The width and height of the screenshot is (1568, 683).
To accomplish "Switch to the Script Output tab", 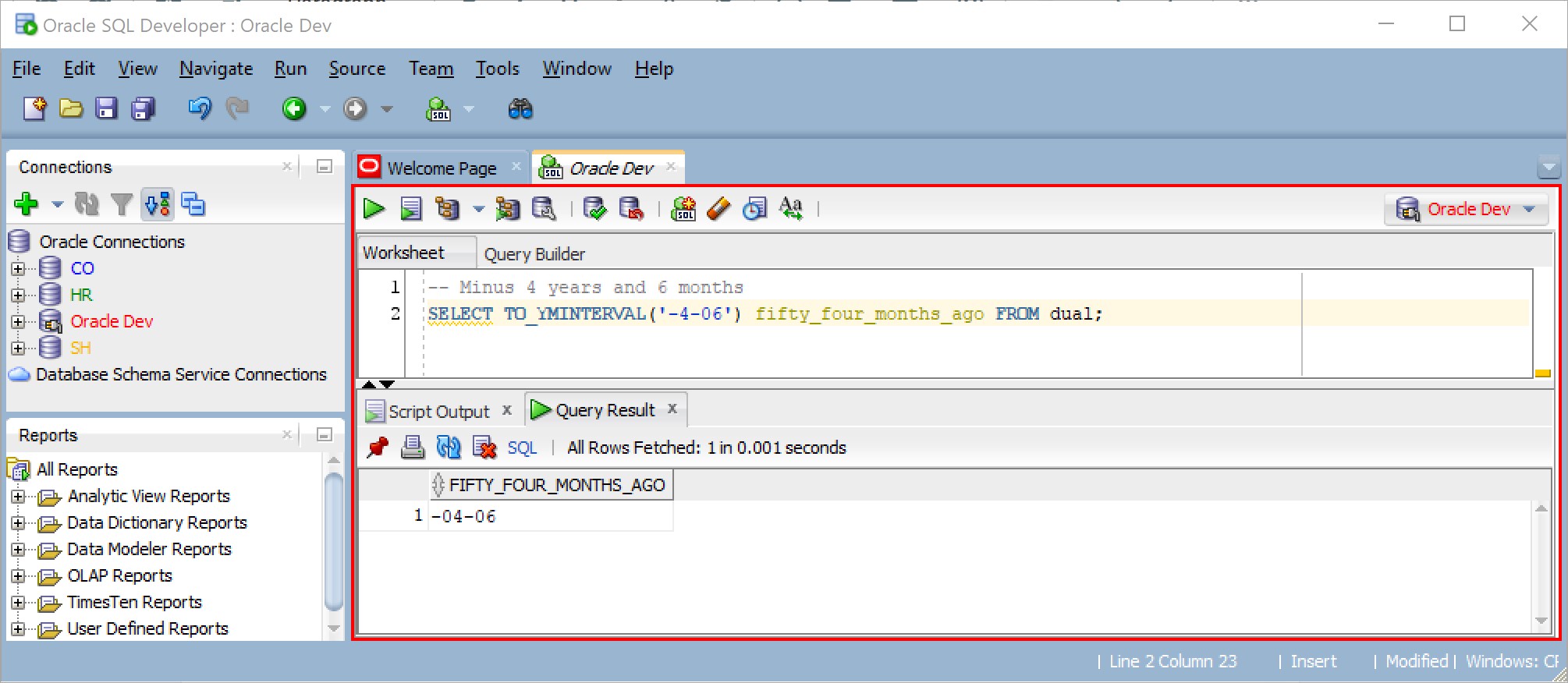I will 438,411.
